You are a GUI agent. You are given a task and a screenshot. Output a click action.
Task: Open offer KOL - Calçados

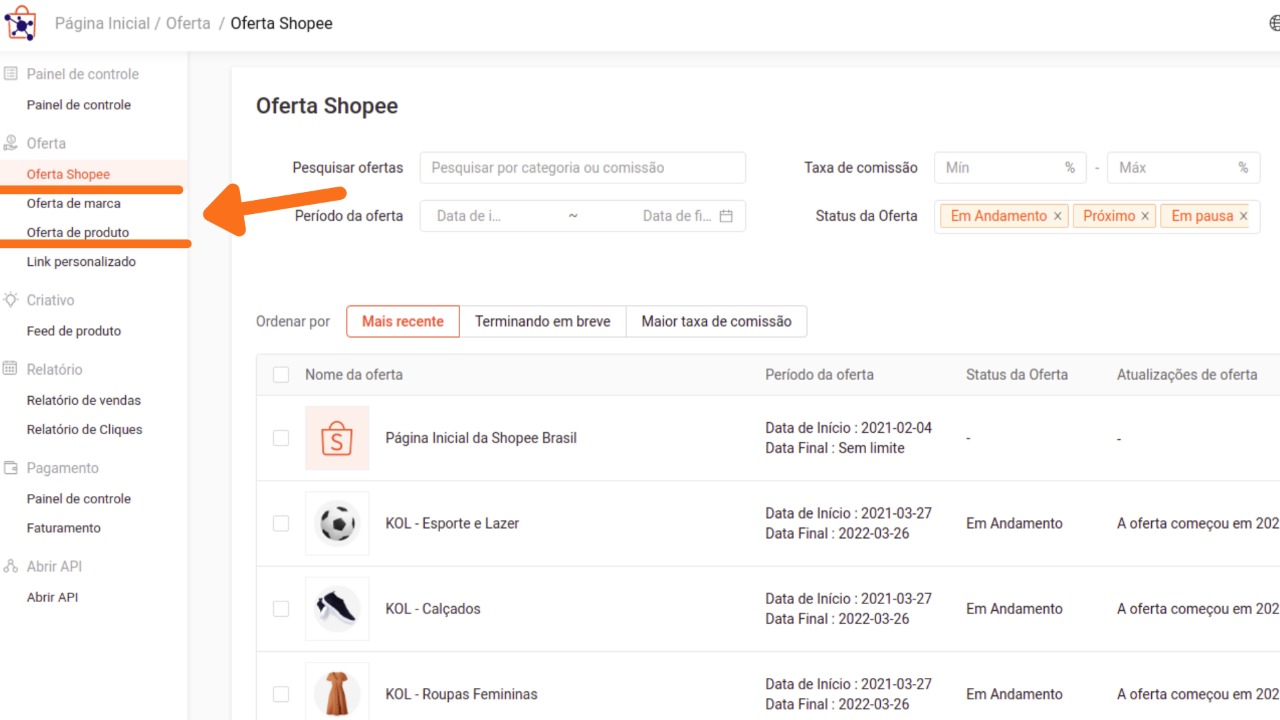433,609
